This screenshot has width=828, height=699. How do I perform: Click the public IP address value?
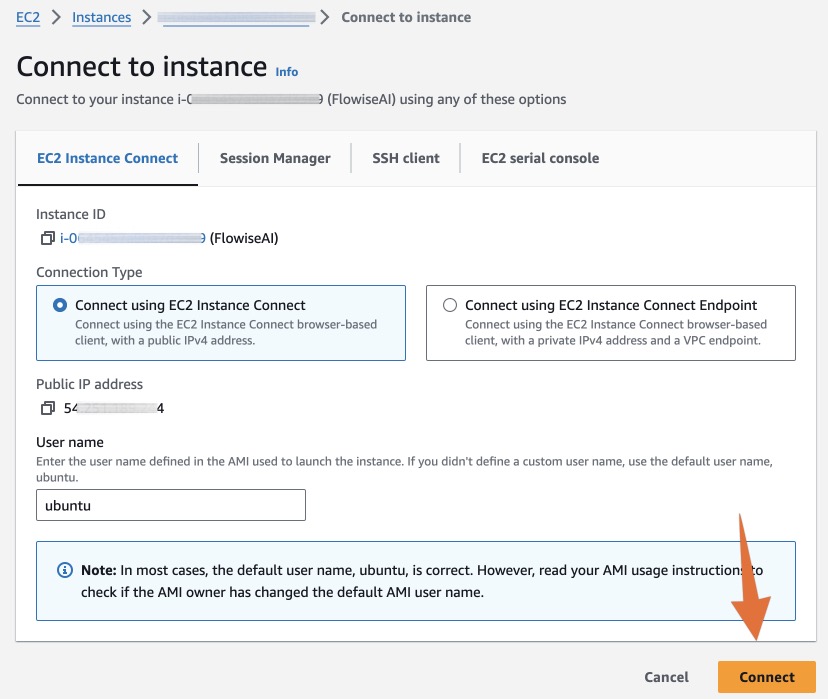[112, 408]
